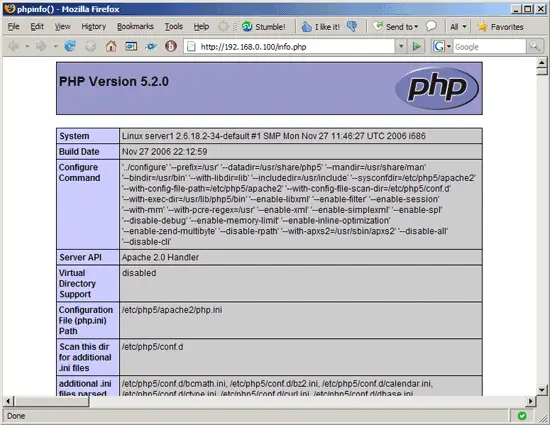This screenshot has height=425, width=550.
Task: Click the 'PHP Version 5.2.0' heading
Action: 114,81
